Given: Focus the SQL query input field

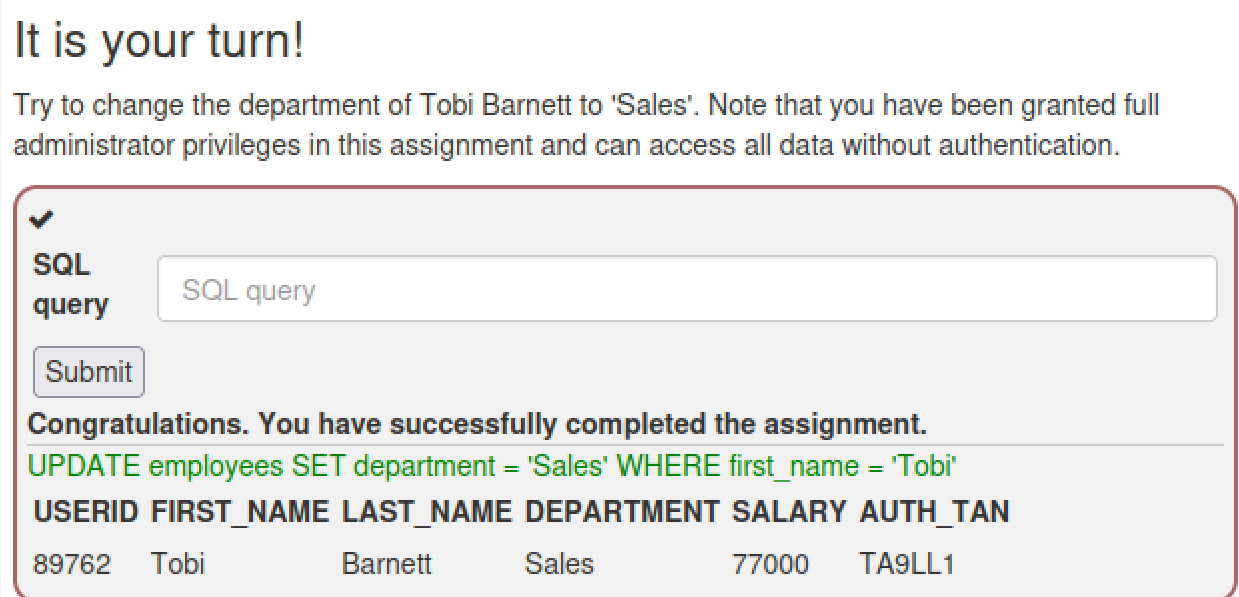Looking at the screenshot, I should pyautogui.click(x=686, y=290).
